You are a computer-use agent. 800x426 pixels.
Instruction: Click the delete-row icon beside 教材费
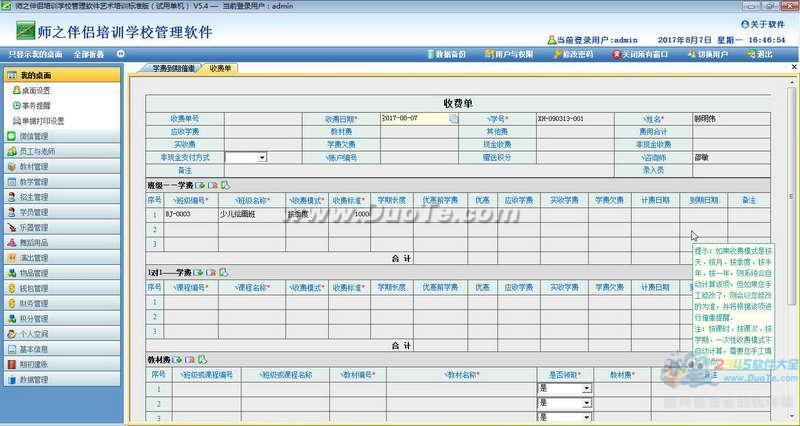(190, 360)
